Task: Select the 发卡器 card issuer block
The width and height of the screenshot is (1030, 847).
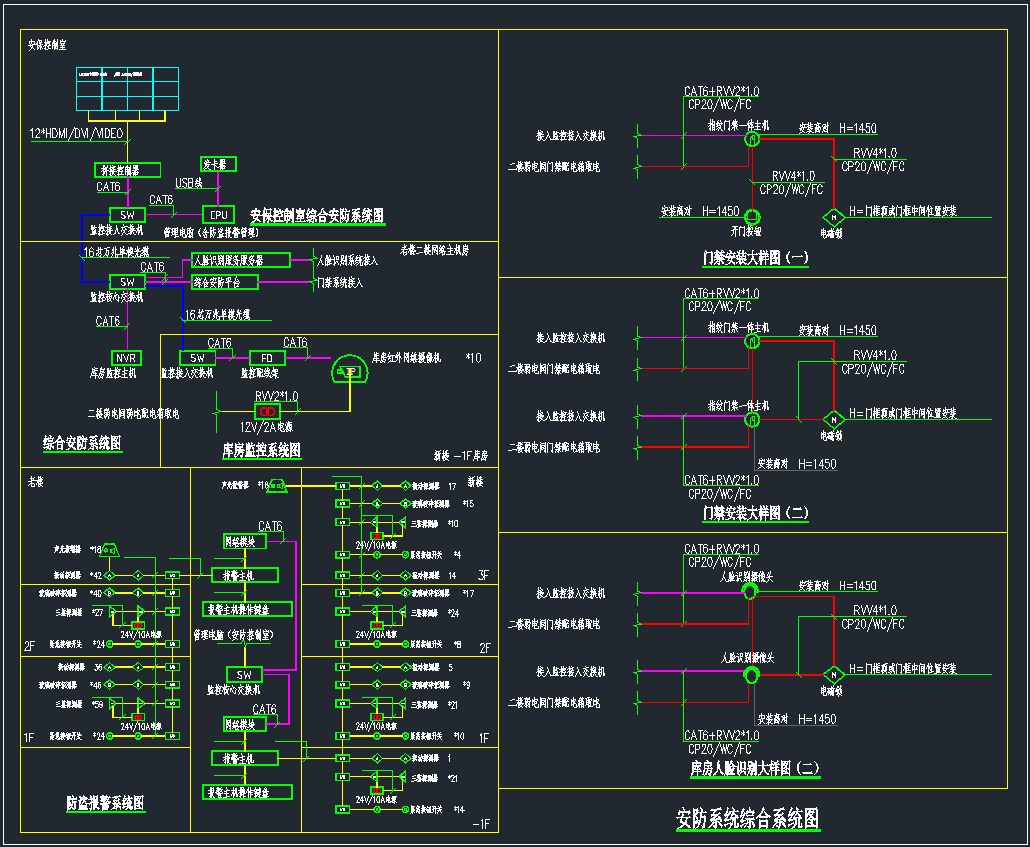Action: (218, 164)
